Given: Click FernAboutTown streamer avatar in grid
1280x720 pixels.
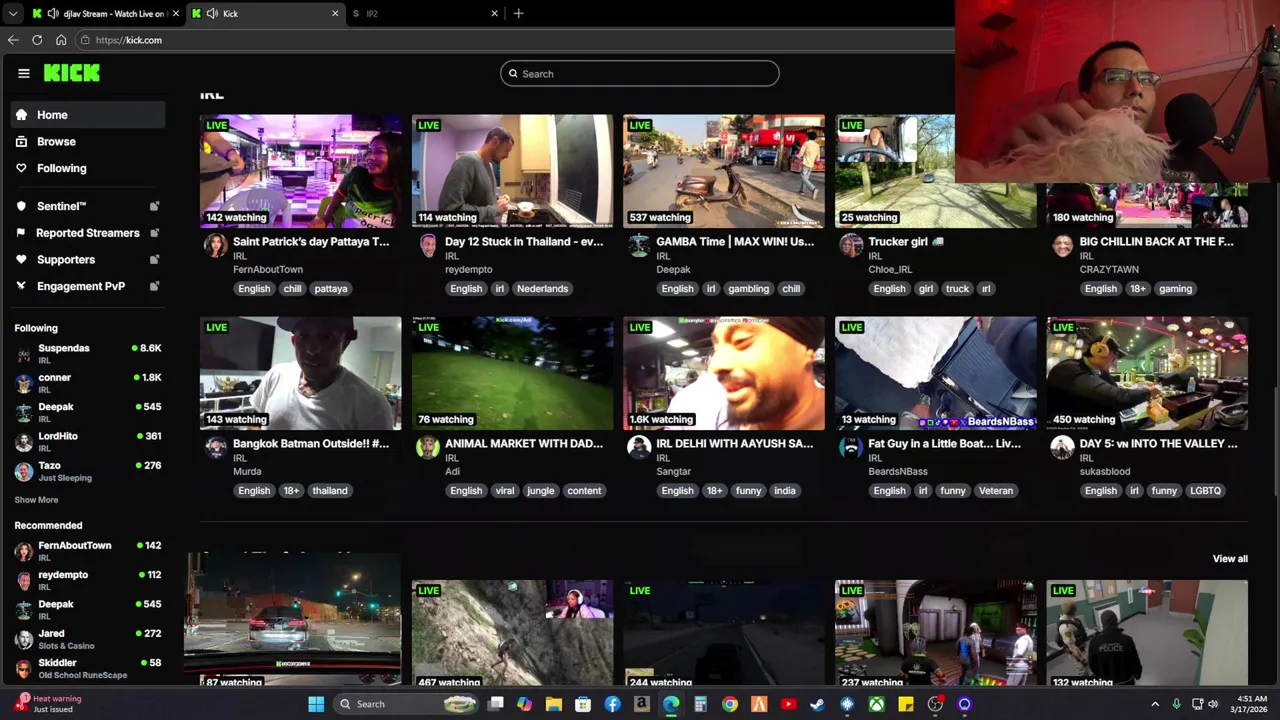Looking at the screenshot, I should click(x=215, y=245).
